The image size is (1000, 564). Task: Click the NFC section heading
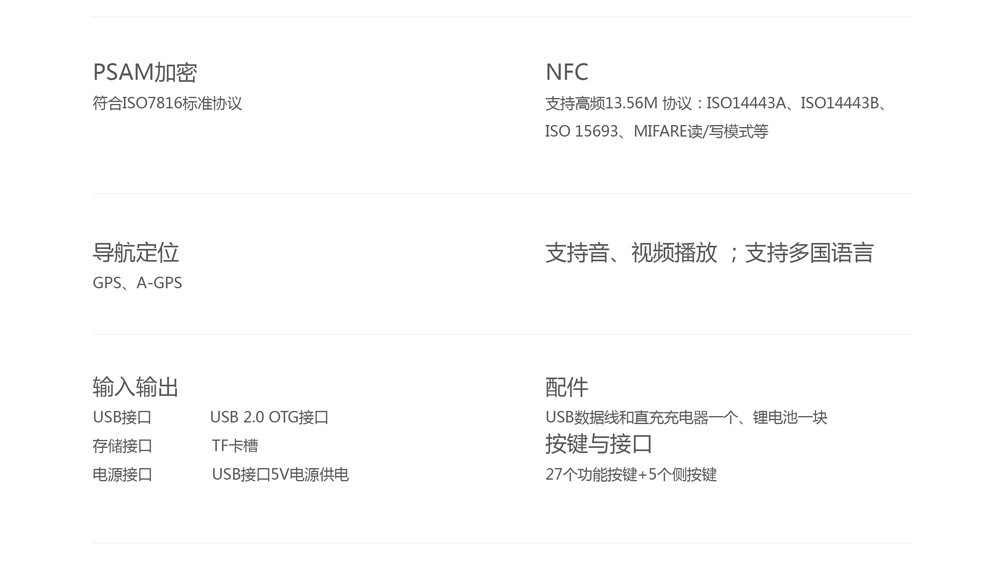tap(567, 72)
